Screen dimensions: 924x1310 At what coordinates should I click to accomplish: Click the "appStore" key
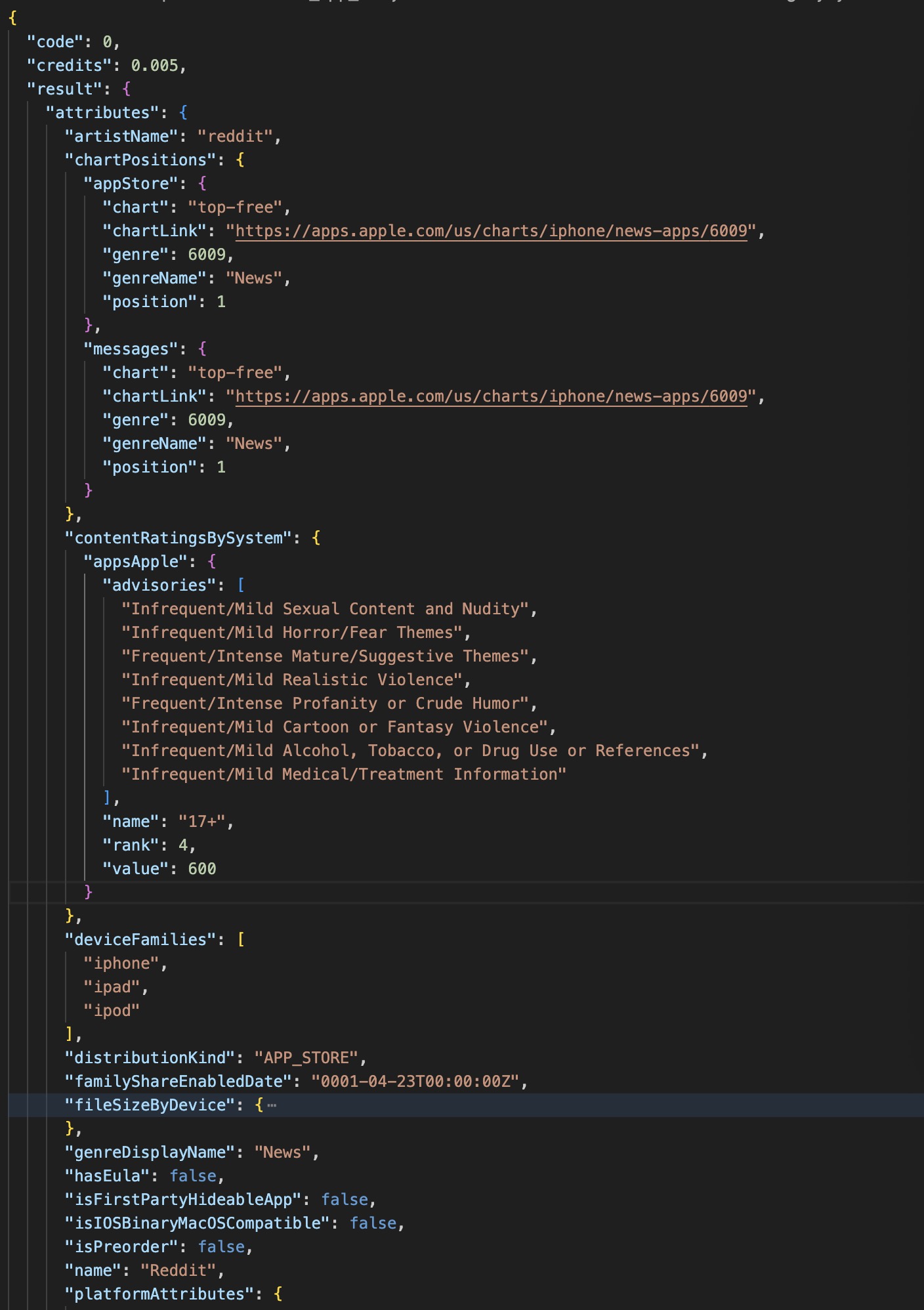coord(136,184)
